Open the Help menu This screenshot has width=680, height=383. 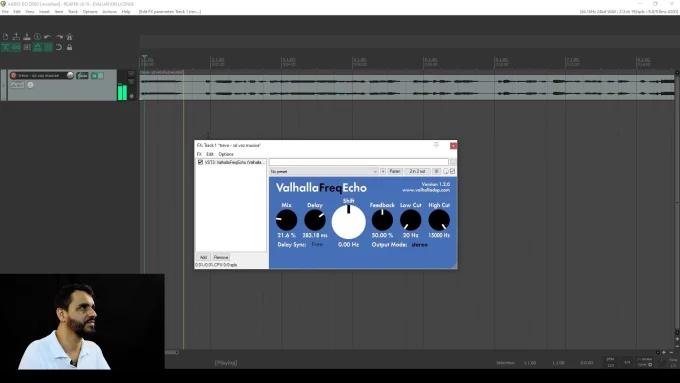[126, 12]
